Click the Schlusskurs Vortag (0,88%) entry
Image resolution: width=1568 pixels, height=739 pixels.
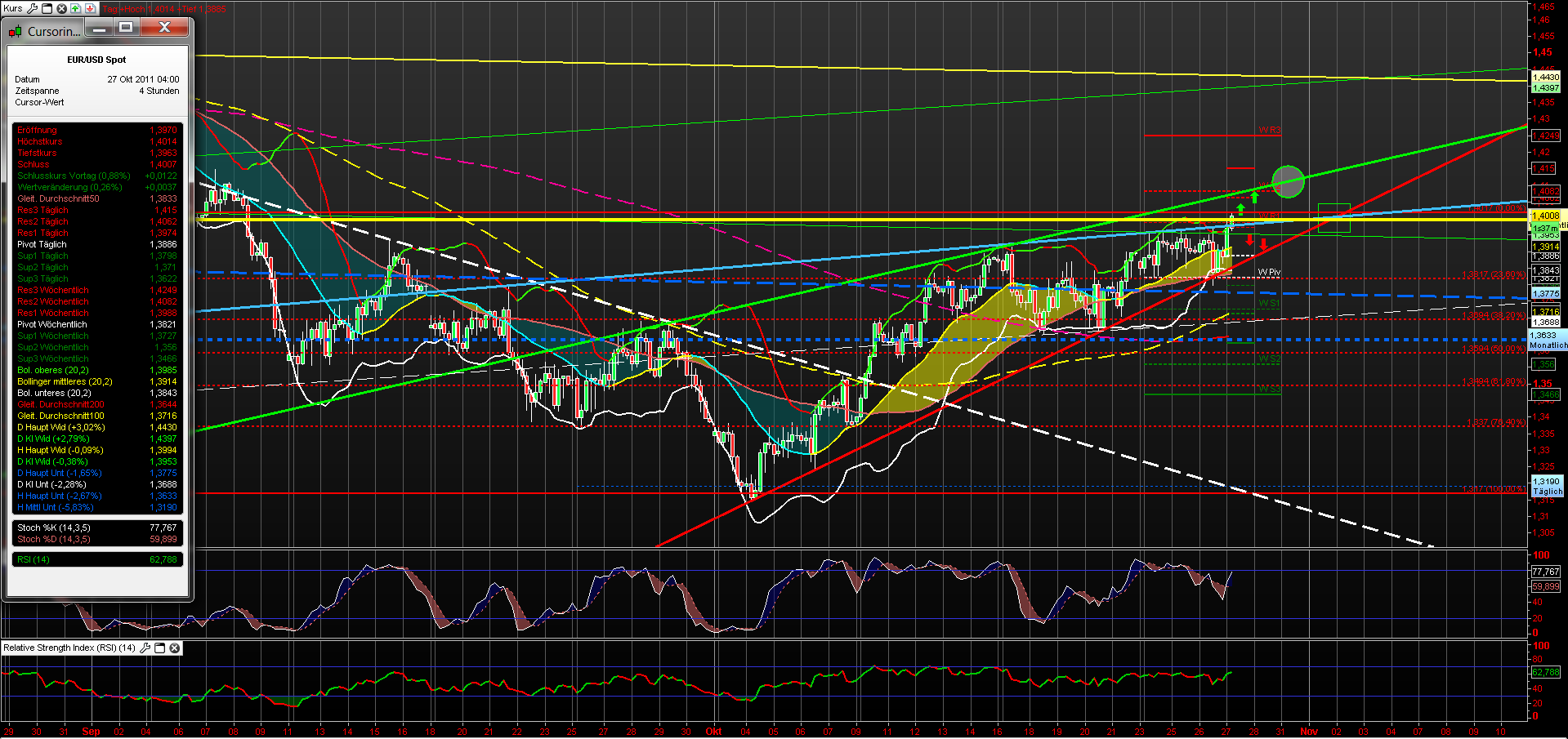[x=74, y=176]
